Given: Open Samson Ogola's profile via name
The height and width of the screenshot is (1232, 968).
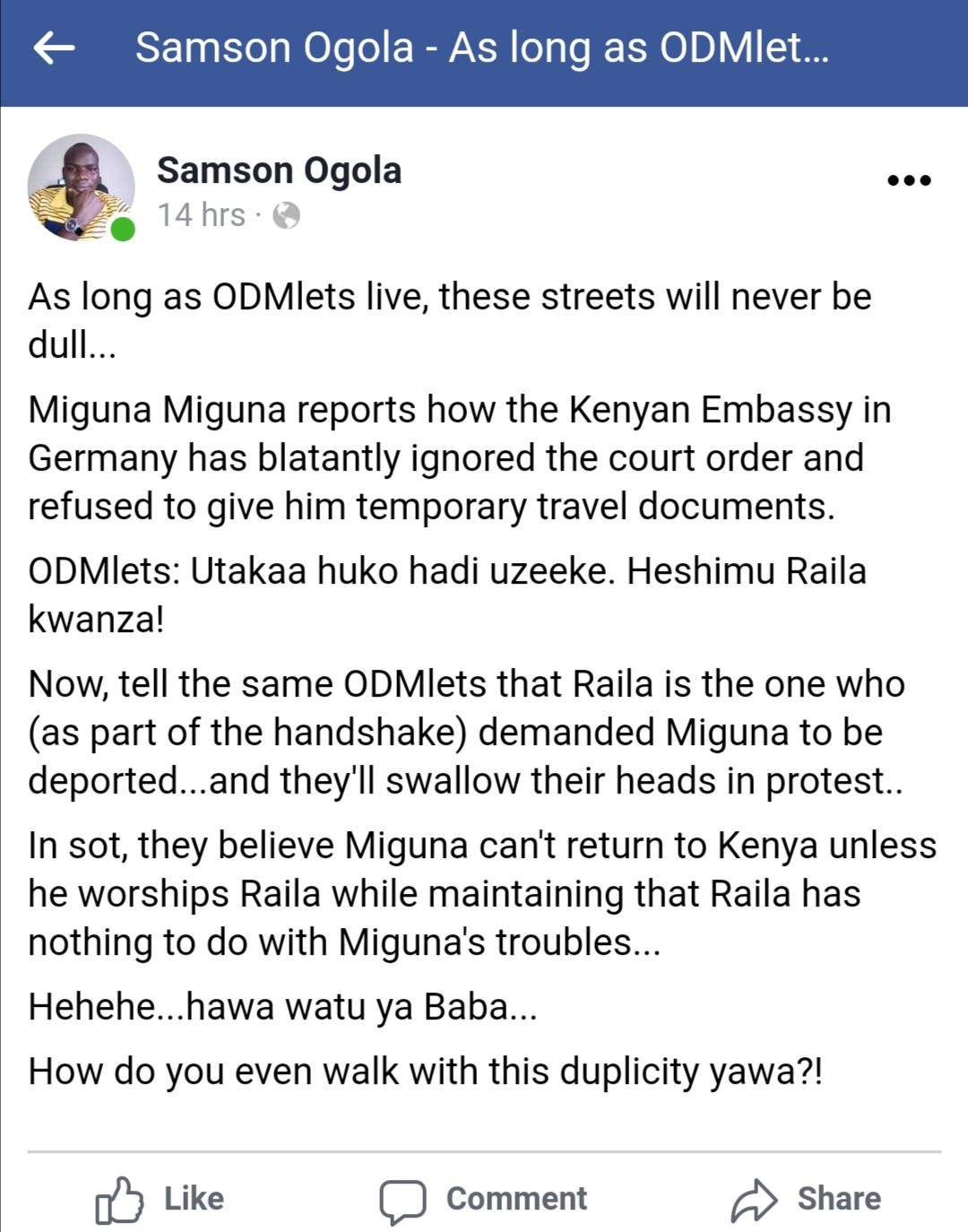Looking at the screenshot, I should [x=280, y=170].
